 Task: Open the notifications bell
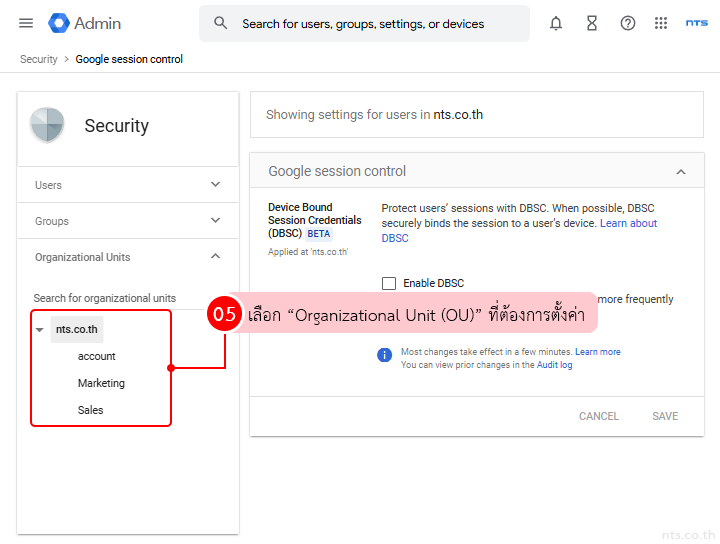[x=556, y=23]
